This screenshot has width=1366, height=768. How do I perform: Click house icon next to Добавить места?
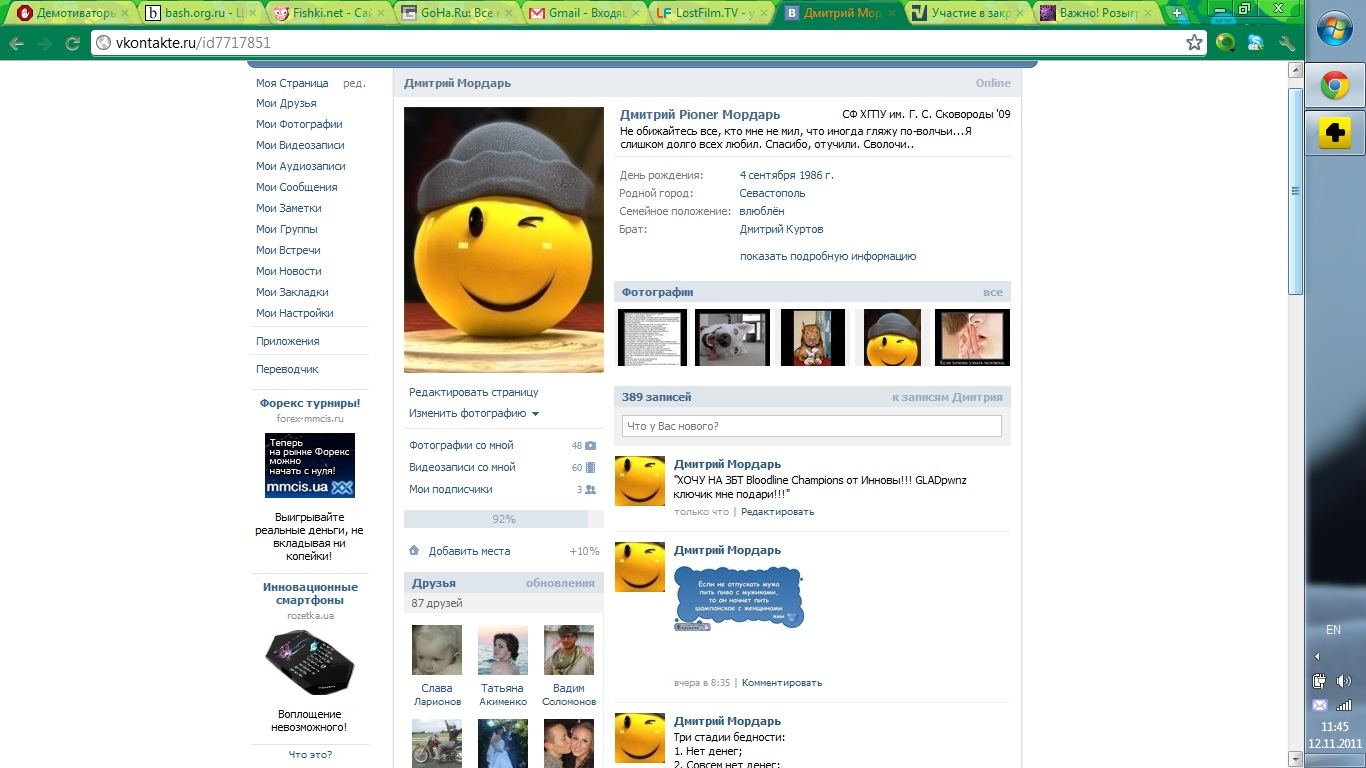coord(414,550)
